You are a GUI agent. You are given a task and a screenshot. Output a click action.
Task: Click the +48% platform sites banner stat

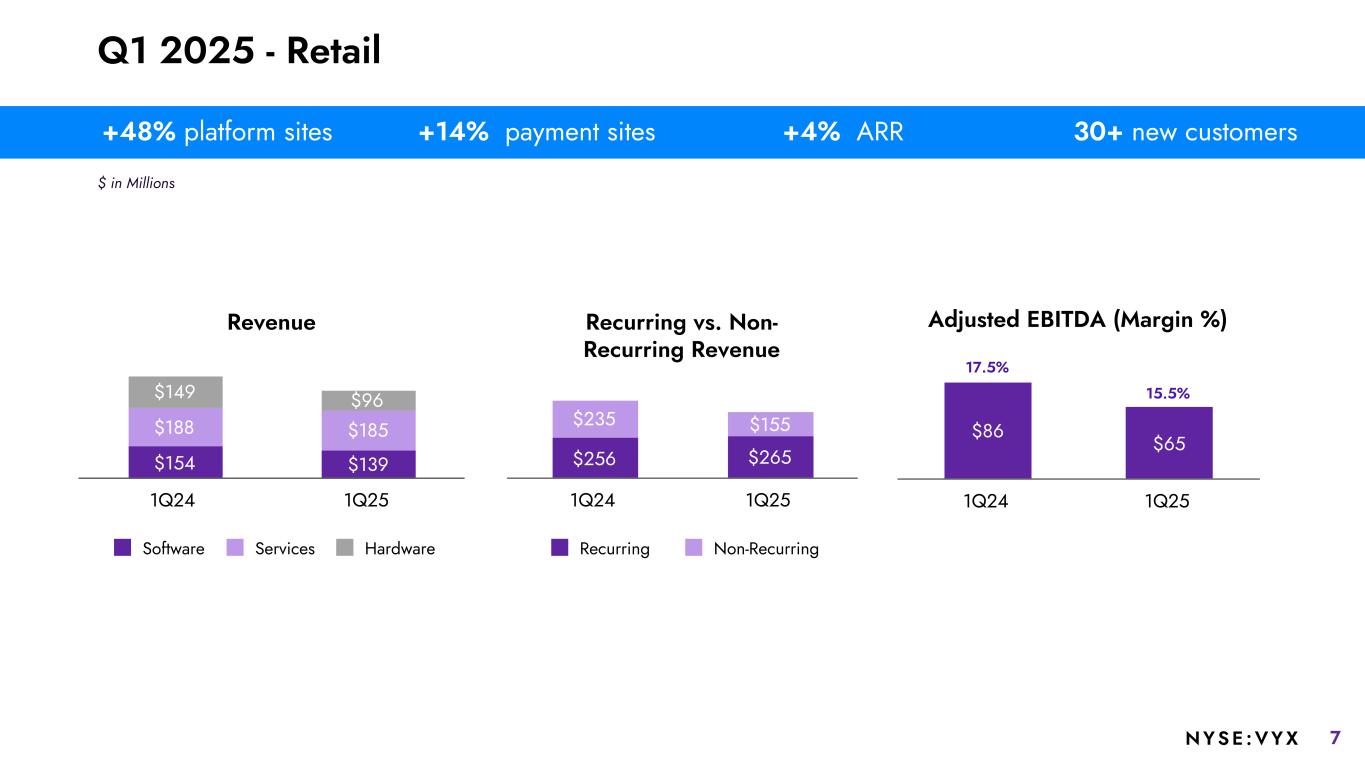[217, 132]
